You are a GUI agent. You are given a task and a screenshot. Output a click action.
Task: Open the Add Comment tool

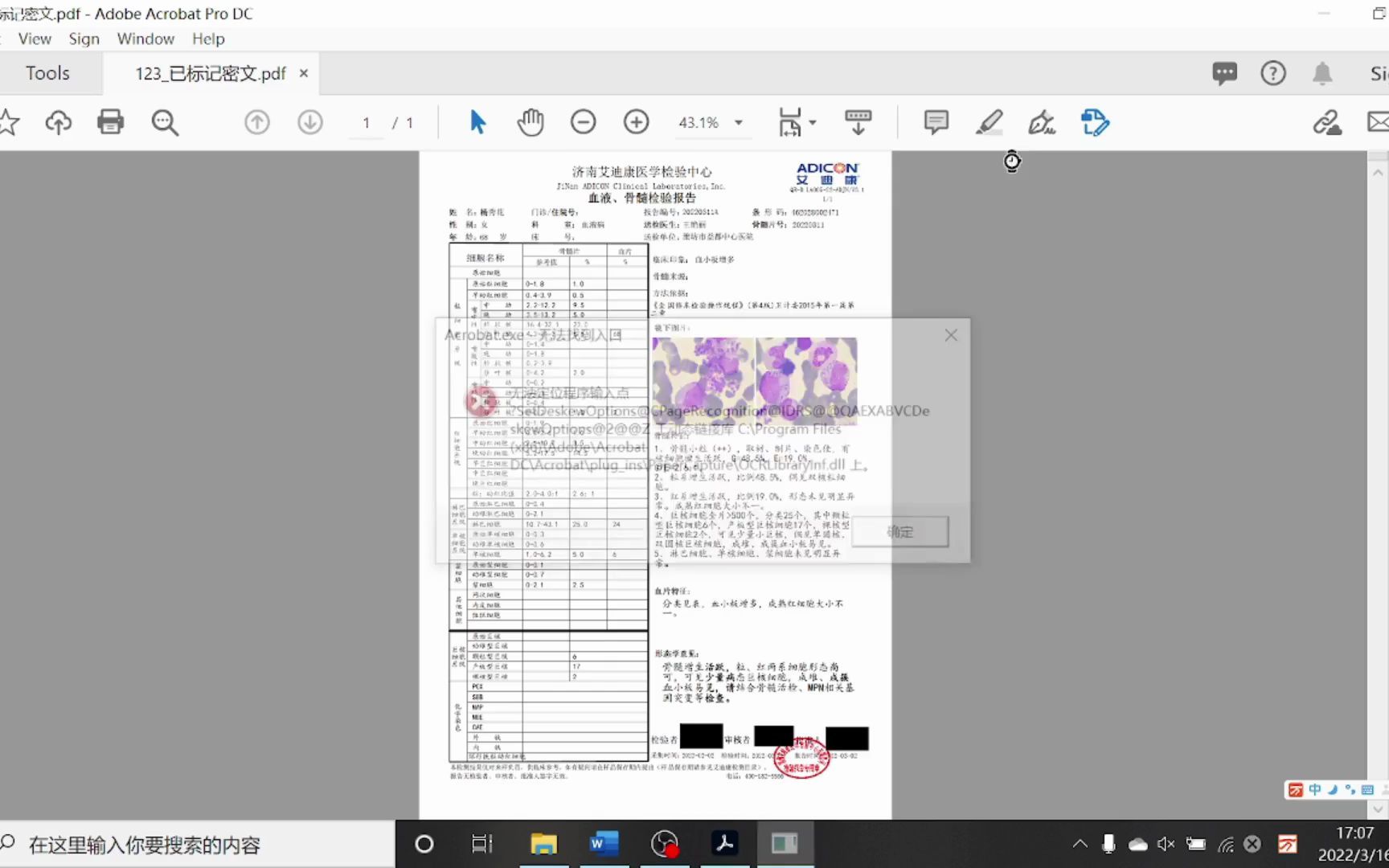pos(935,122)
